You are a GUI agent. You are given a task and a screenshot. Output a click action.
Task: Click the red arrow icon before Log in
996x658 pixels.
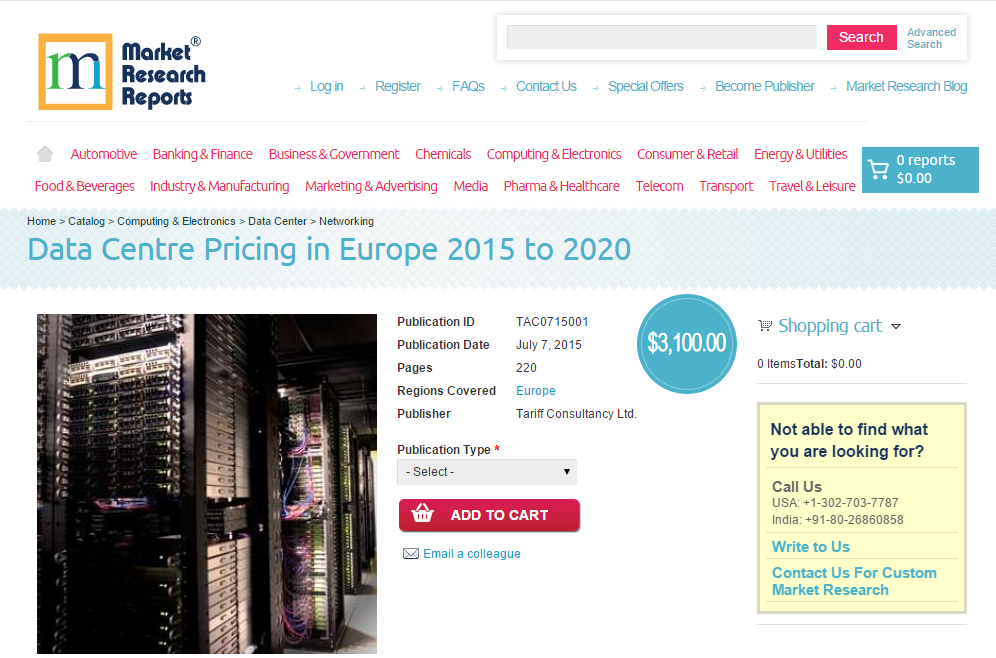coord(297,87)
